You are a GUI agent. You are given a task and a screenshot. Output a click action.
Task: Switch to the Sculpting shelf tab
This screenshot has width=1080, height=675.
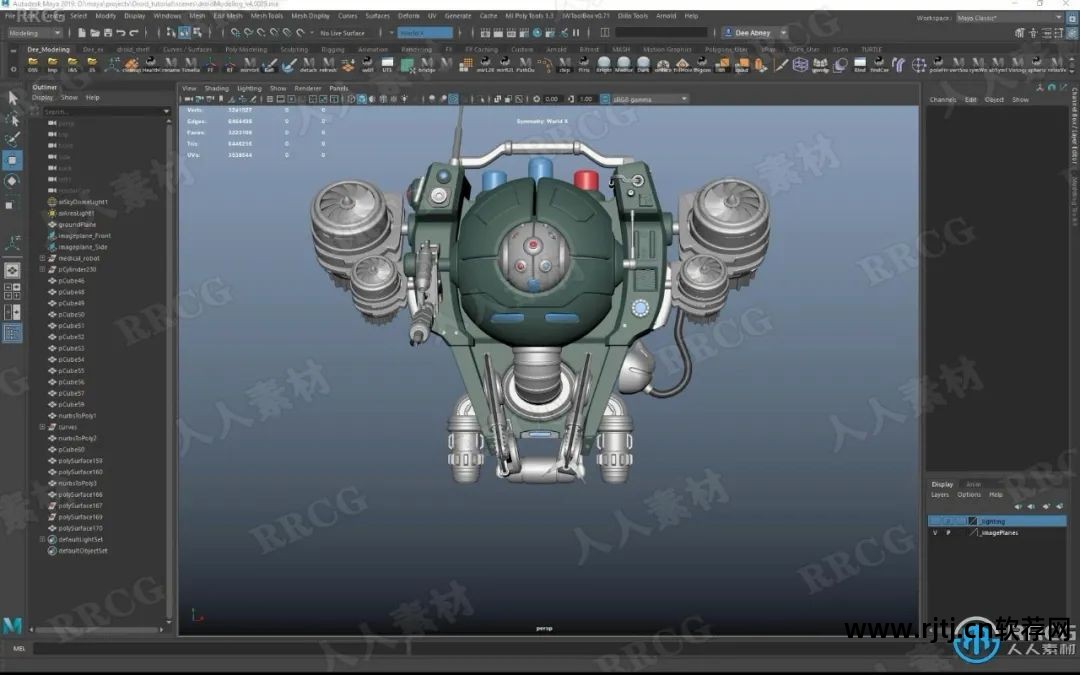(294, 49)
